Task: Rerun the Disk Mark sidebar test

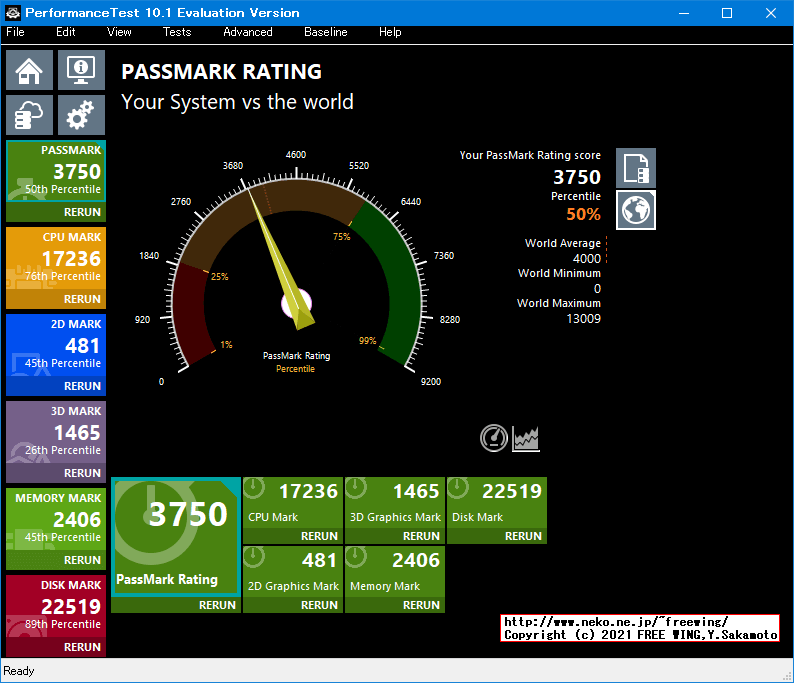Action: [x=82, y=647]
